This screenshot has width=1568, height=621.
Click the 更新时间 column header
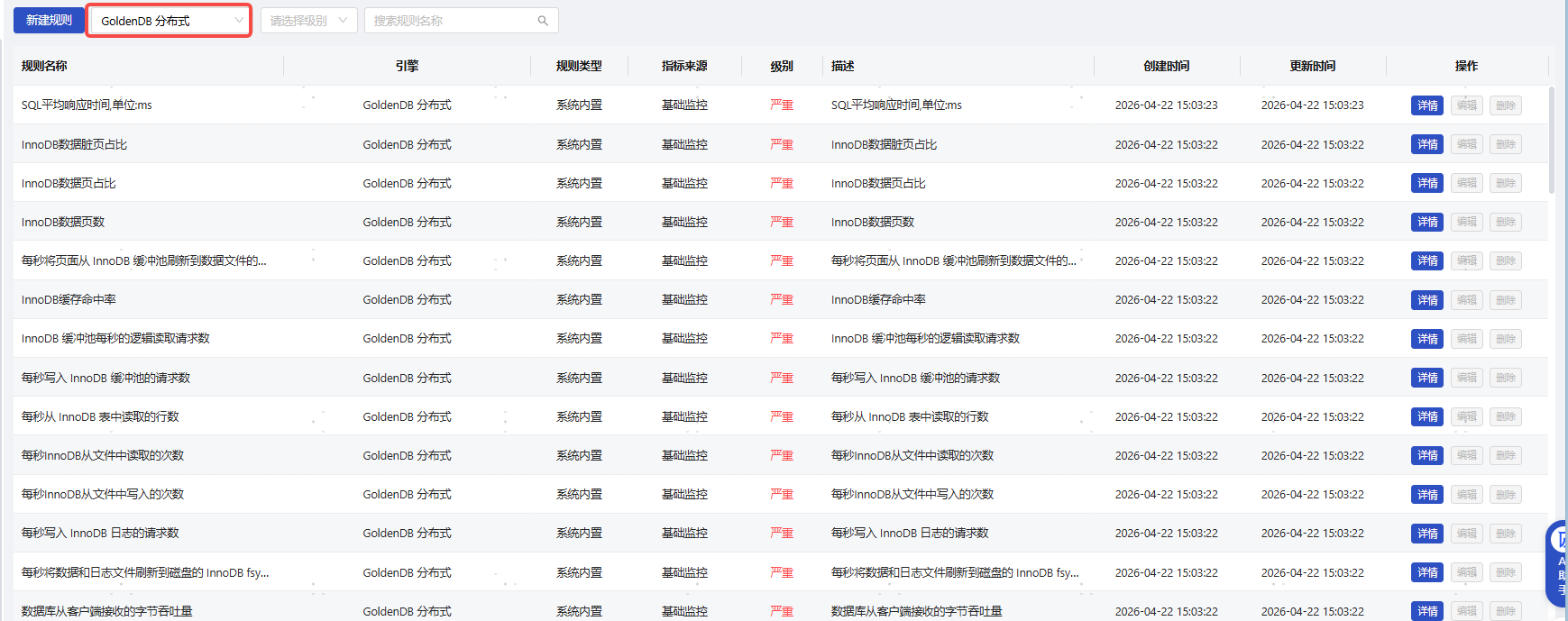(x=1312, y=66)
